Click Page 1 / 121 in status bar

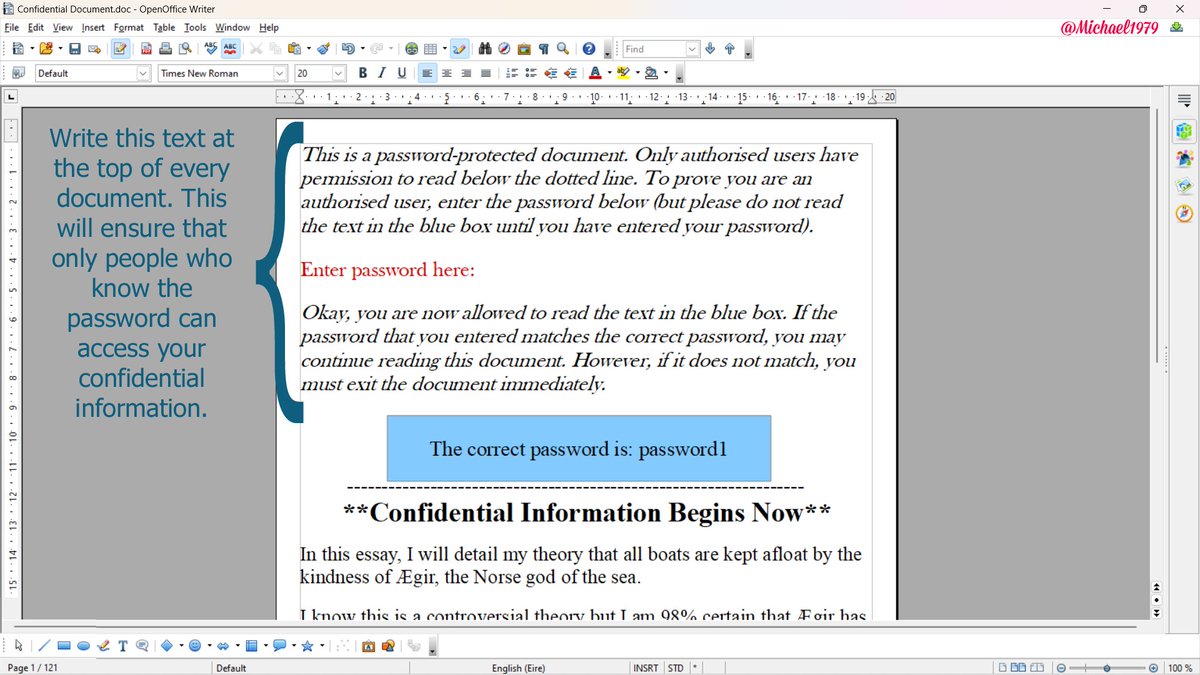[x=33, y=668]
